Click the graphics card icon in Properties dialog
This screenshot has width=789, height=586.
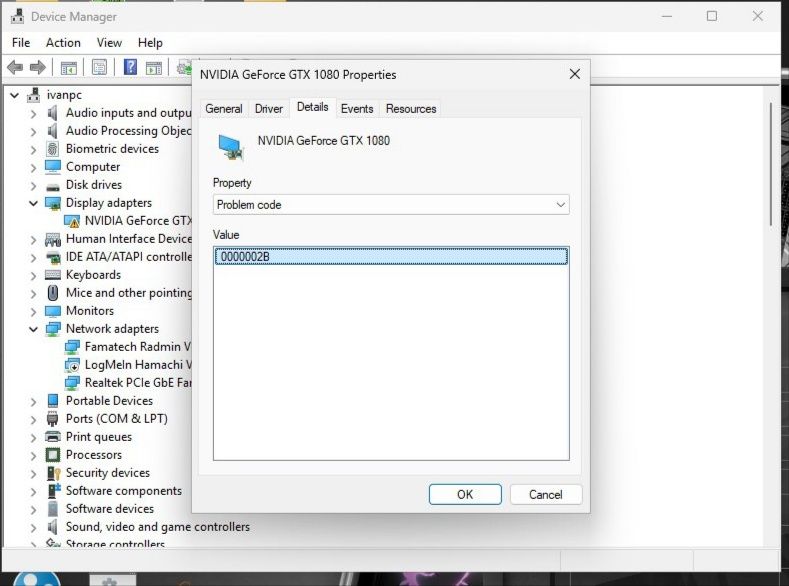tap(231, 147)
